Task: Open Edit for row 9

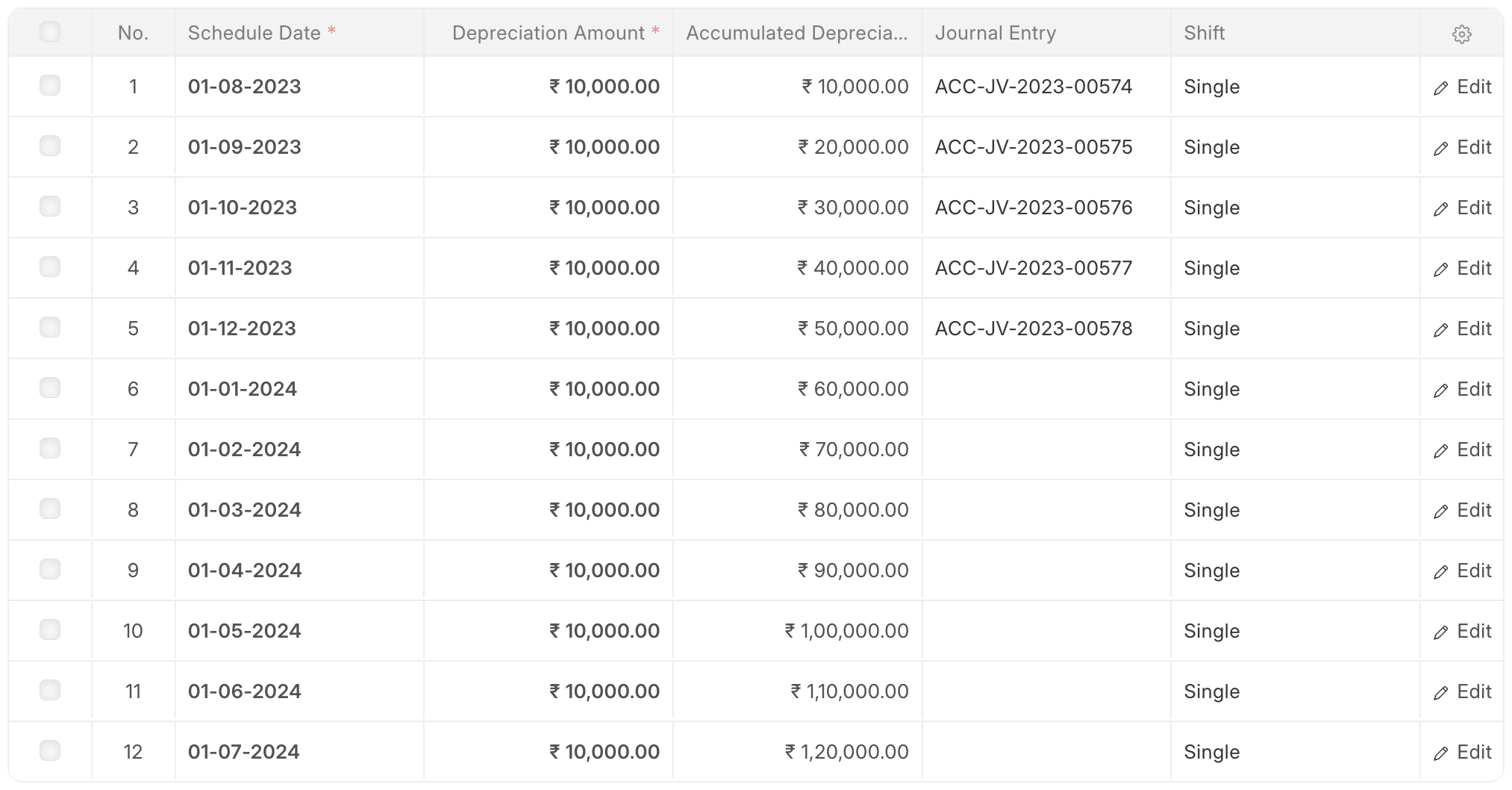Action: point(1462,570)
